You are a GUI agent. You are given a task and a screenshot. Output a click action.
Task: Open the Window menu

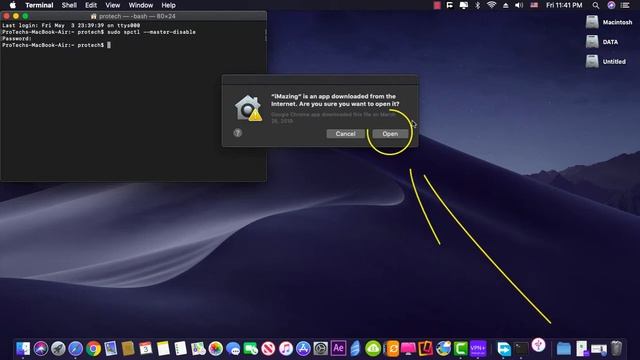140,5
